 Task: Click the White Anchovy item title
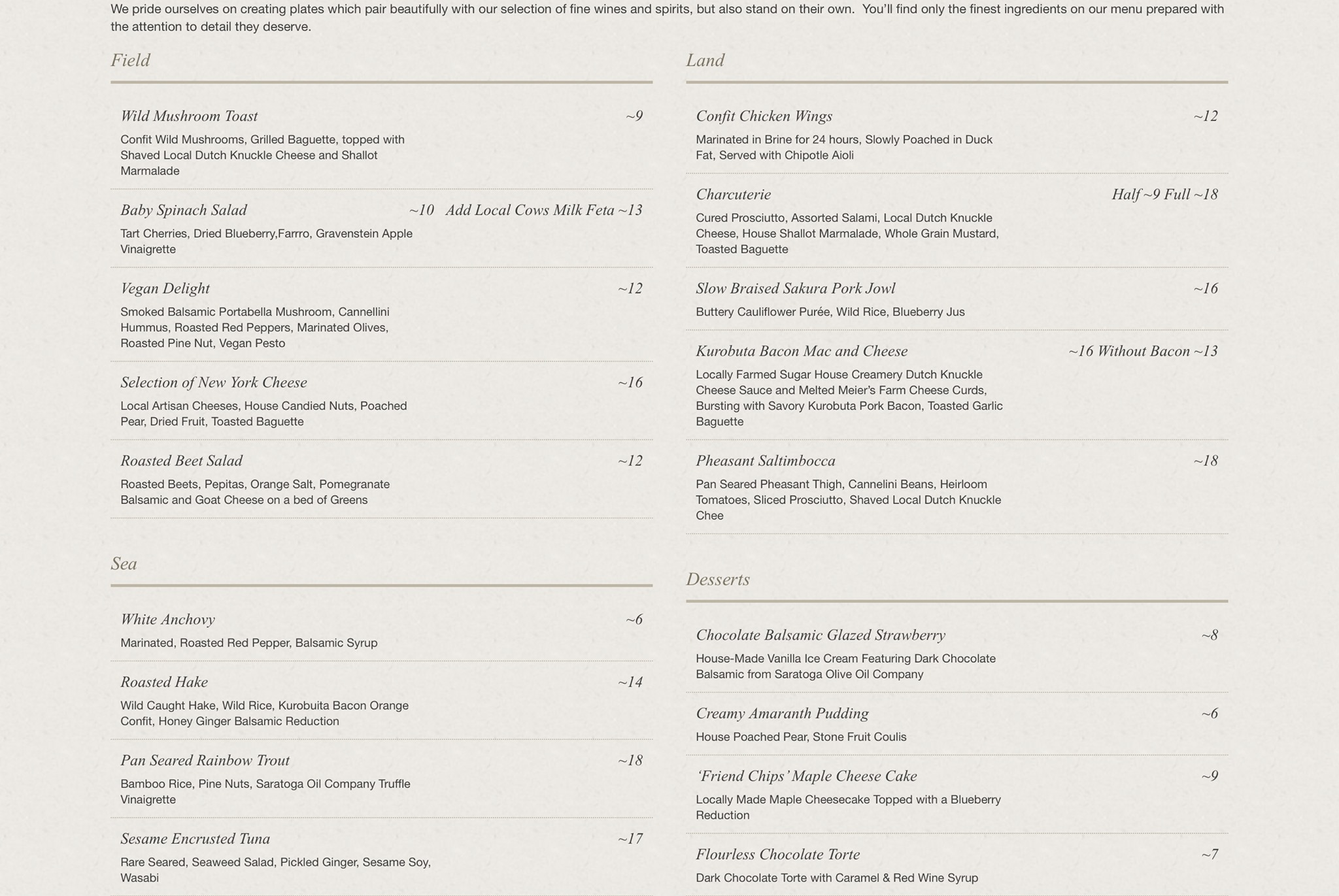coord(167,620)
